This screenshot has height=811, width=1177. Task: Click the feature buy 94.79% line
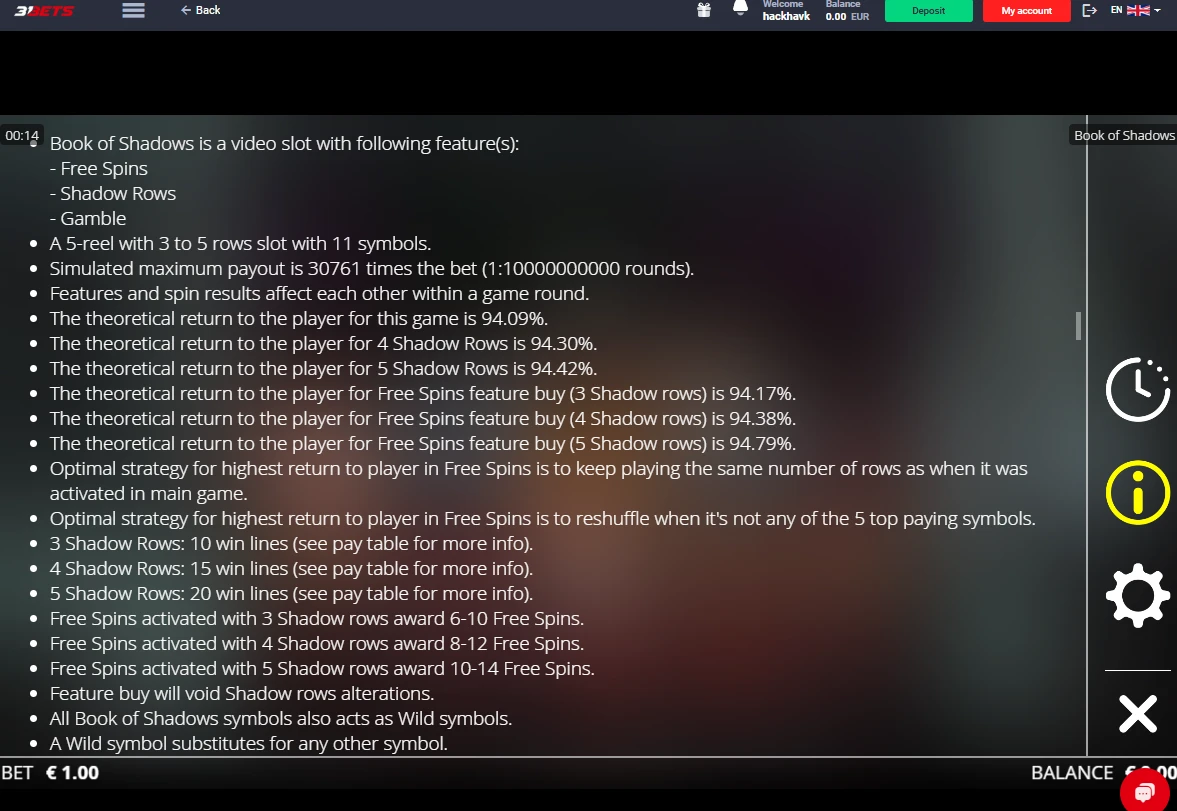423,443
